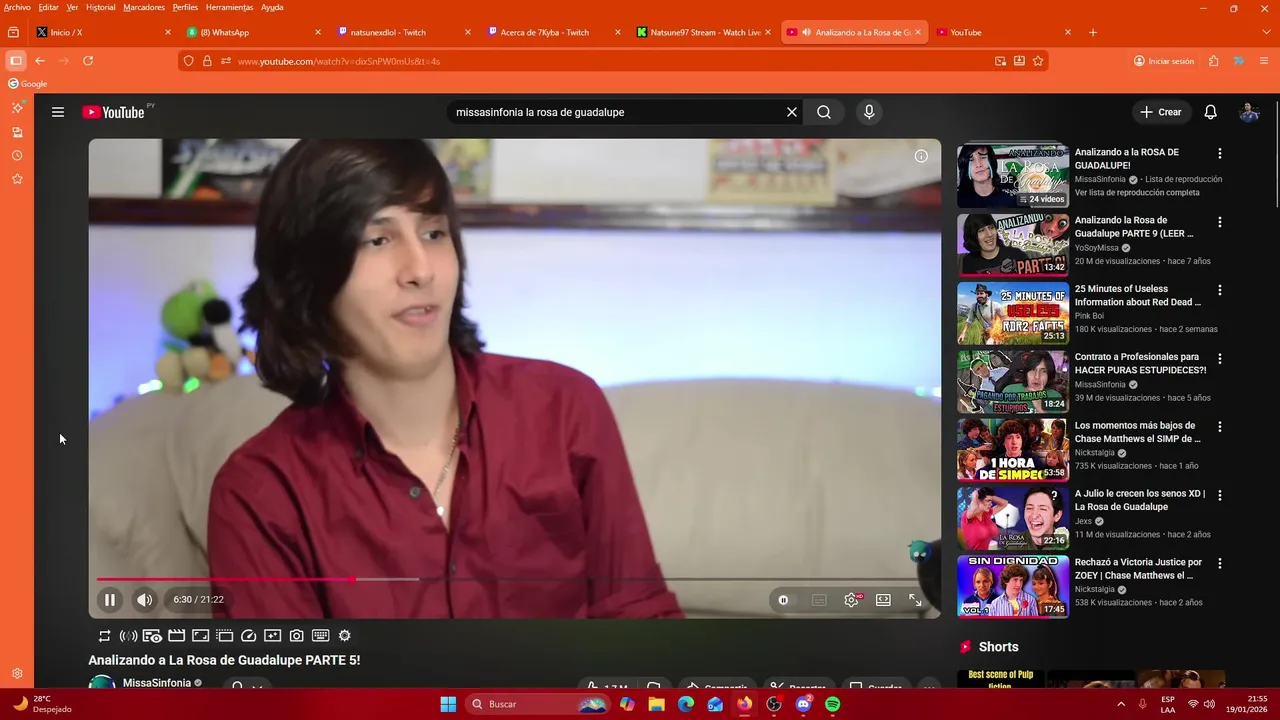Screen dimensions: 1280x720
Task: Start voice search with microphone icon
Action: pyautogui.click(x=869, y=112)
